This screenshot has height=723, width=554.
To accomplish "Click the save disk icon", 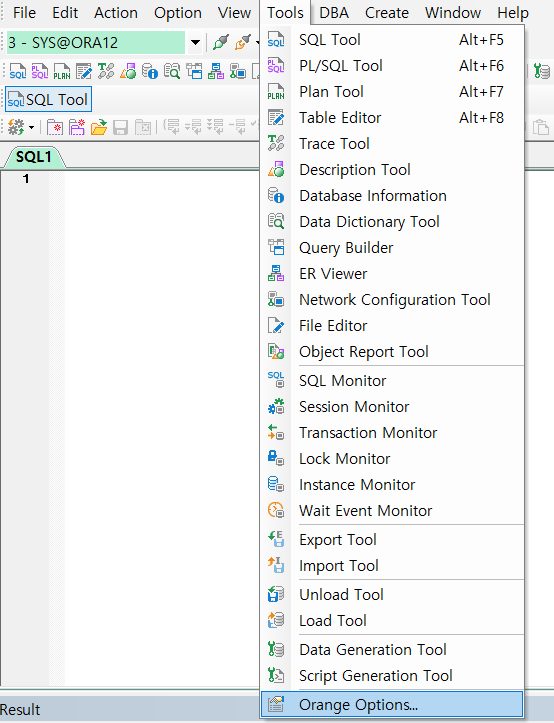I will click(120, 127).
